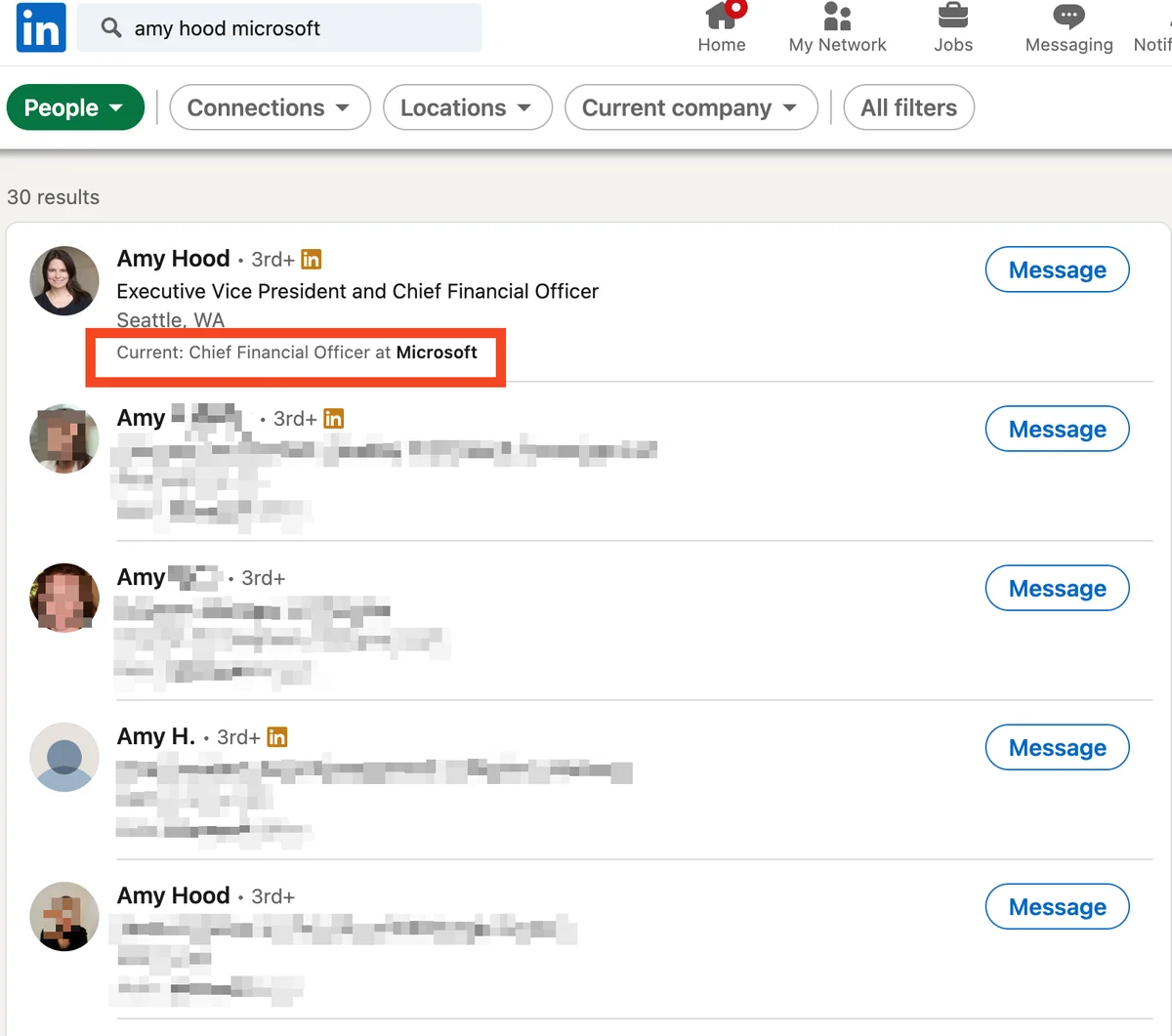The image size is (1172, 1036).
Task: Click the '30 results' text
Action: pos(53,197)
